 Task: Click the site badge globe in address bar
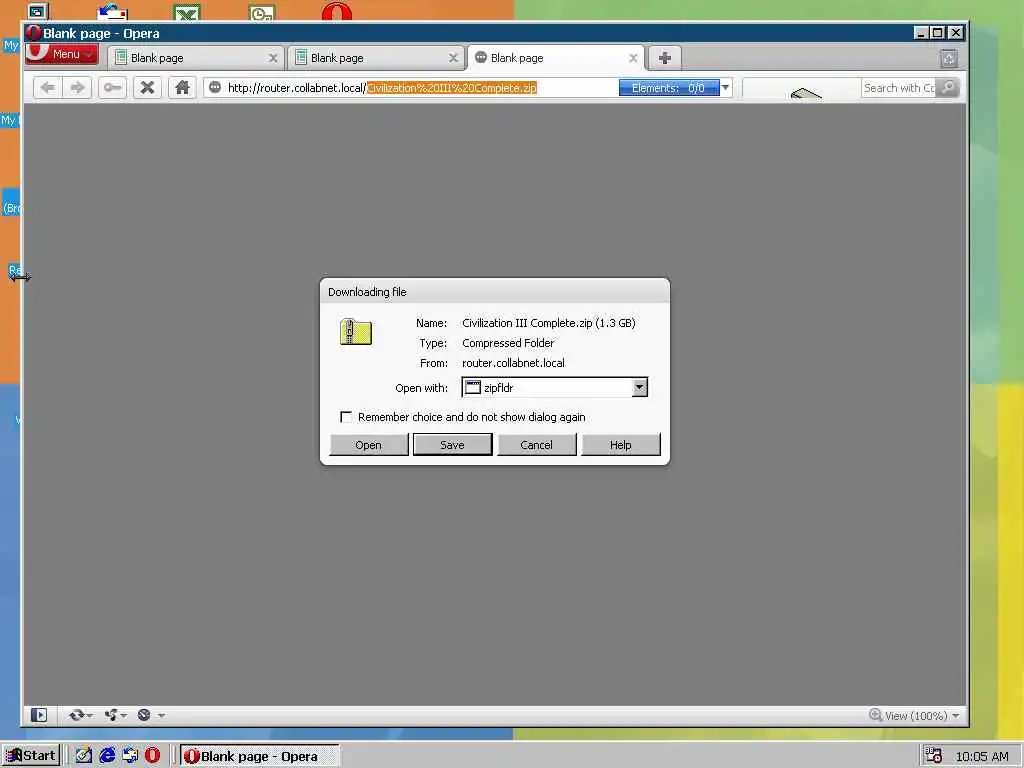point(215,88)
